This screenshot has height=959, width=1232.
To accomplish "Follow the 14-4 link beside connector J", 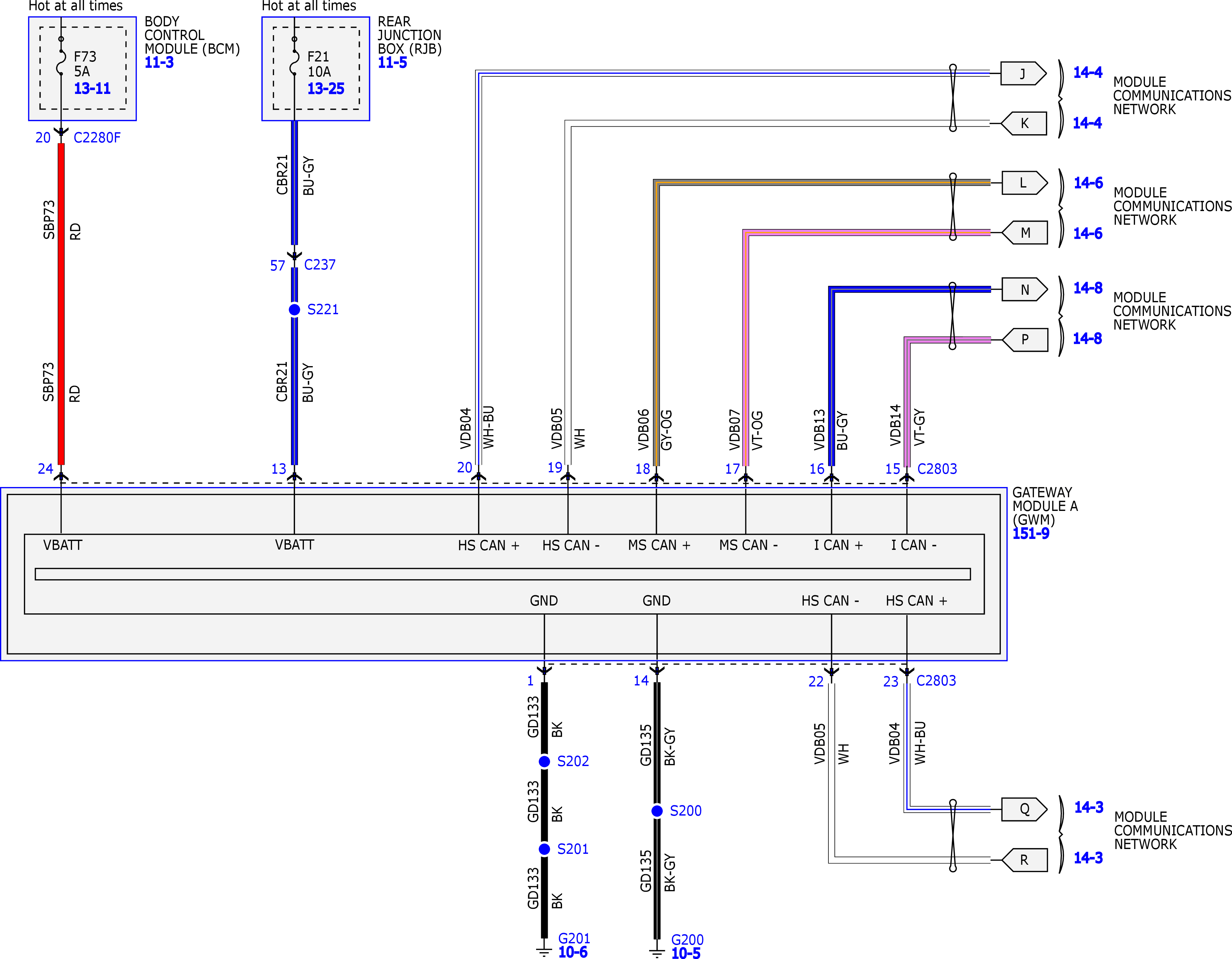I will (x=1088, y=72).
